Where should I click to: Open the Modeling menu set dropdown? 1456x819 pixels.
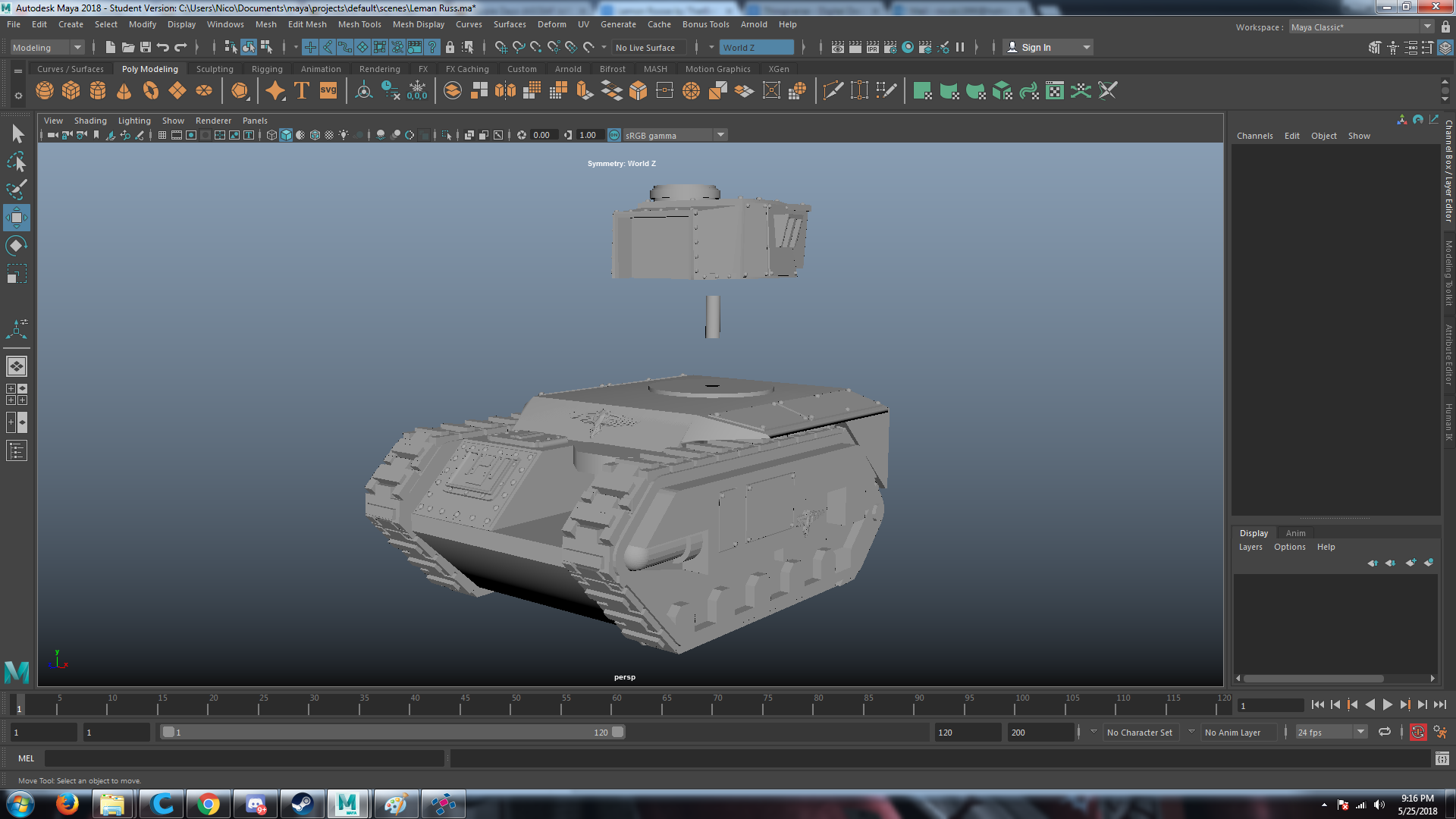pos(47,47)
